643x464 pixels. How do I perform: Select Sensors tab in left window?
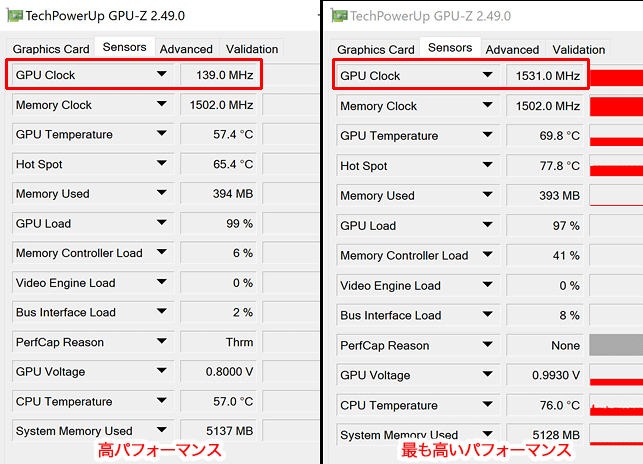[x=125, y=47]
